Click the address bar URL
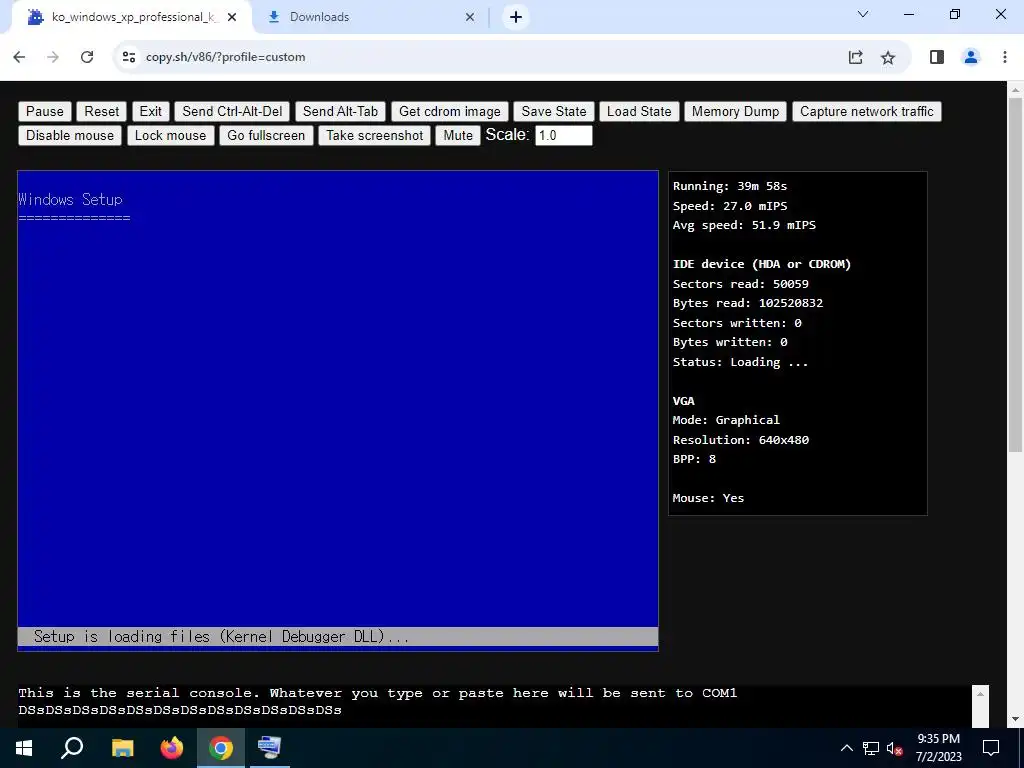This screenshot has width=1024, height=768. [x=226, y=57]
